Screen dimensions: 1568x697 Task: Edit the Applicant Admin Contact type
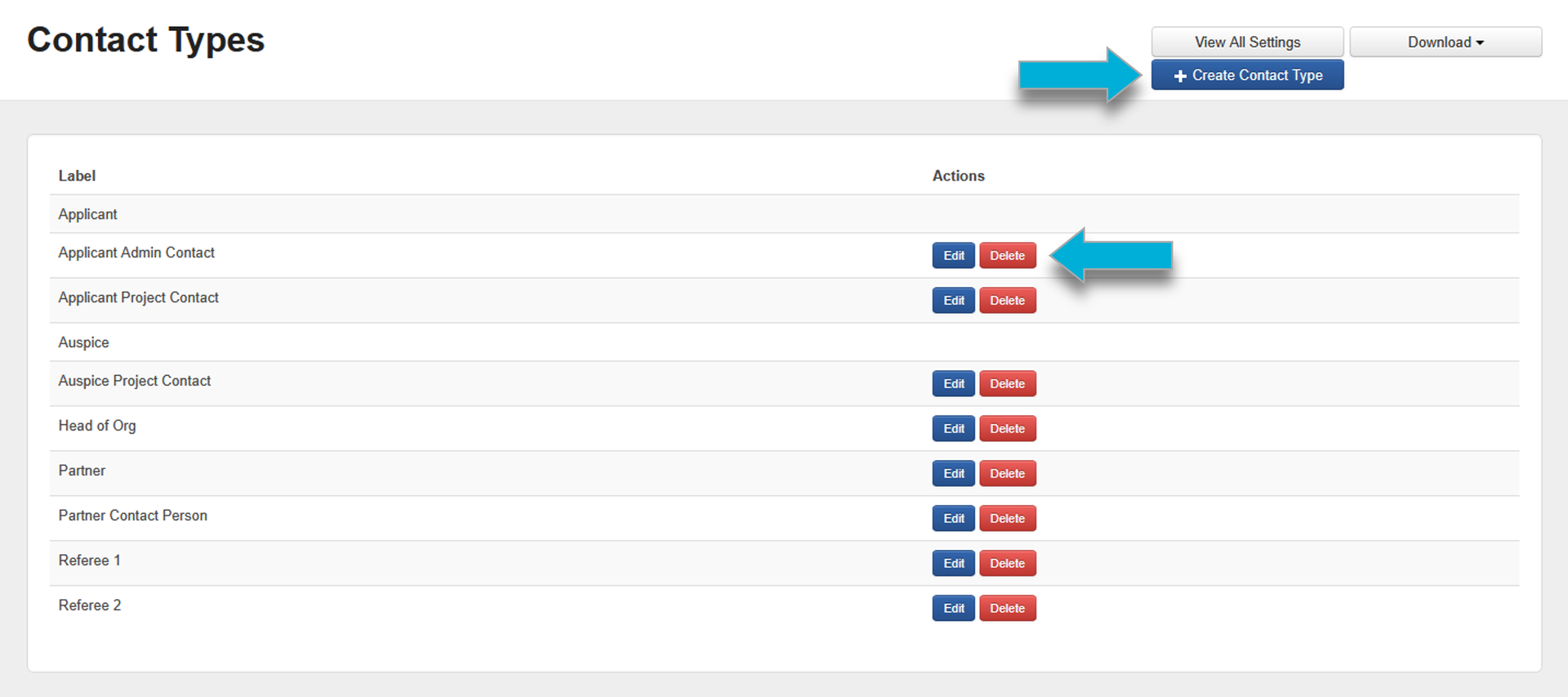[953, 256]
